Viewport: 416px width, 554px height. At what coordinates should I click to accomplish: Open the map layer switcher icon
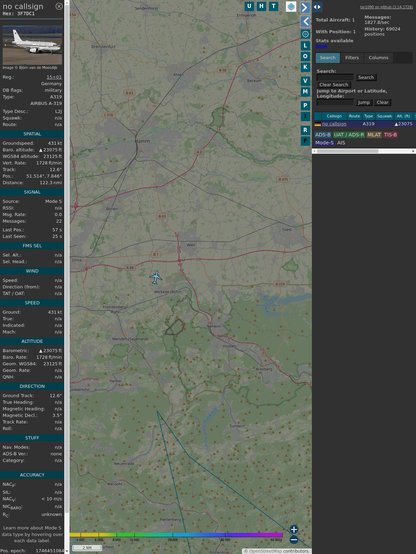[291, 6]
